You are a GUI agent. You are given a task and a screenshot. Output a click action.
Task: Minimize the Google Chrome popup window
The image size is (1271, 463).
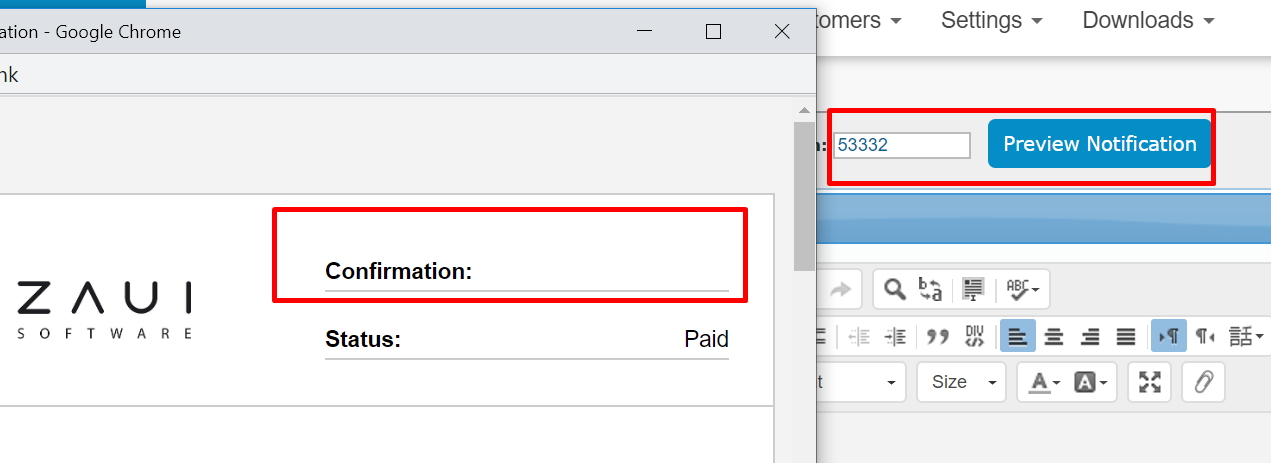tap(645, 32)
